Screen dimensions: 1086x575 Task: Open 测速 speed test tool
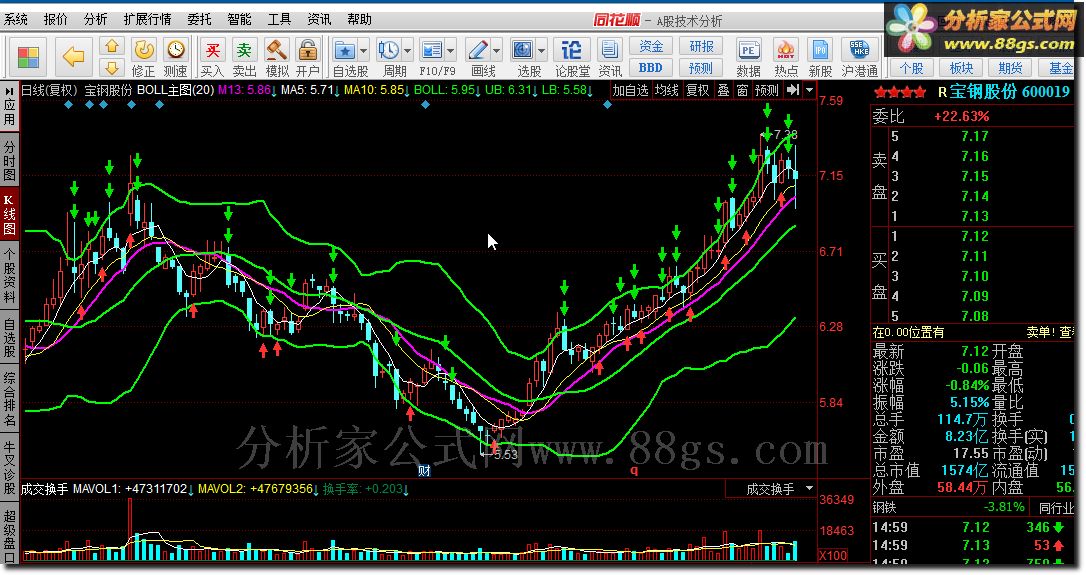click(x=176, y=58)
